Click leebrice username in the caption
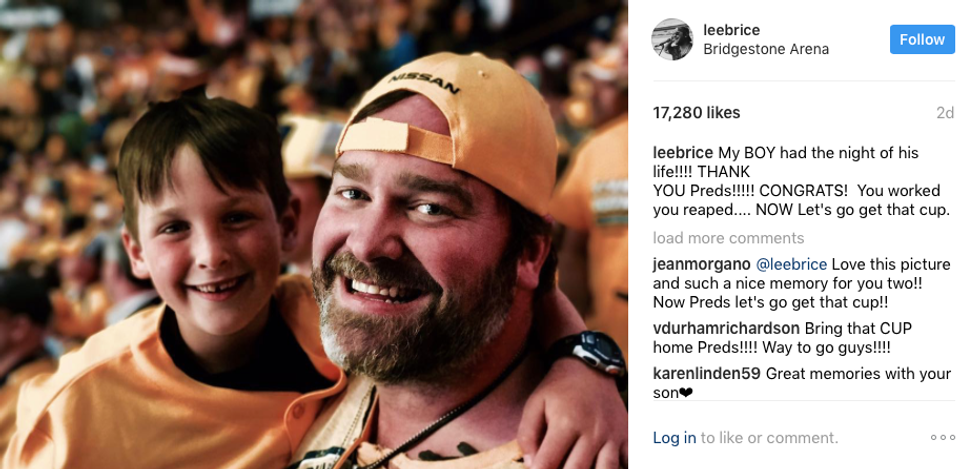The width and height of the screenshot is (980, 469). 683,153
